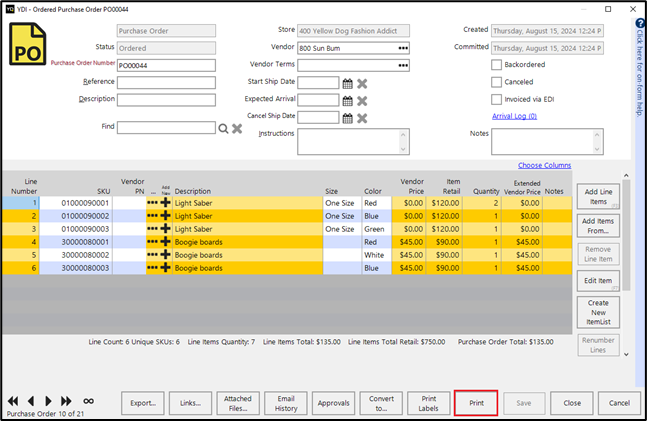647x421 pixels.
Task: Go to previous purchase order record
Action: click(x=31, y=401)
